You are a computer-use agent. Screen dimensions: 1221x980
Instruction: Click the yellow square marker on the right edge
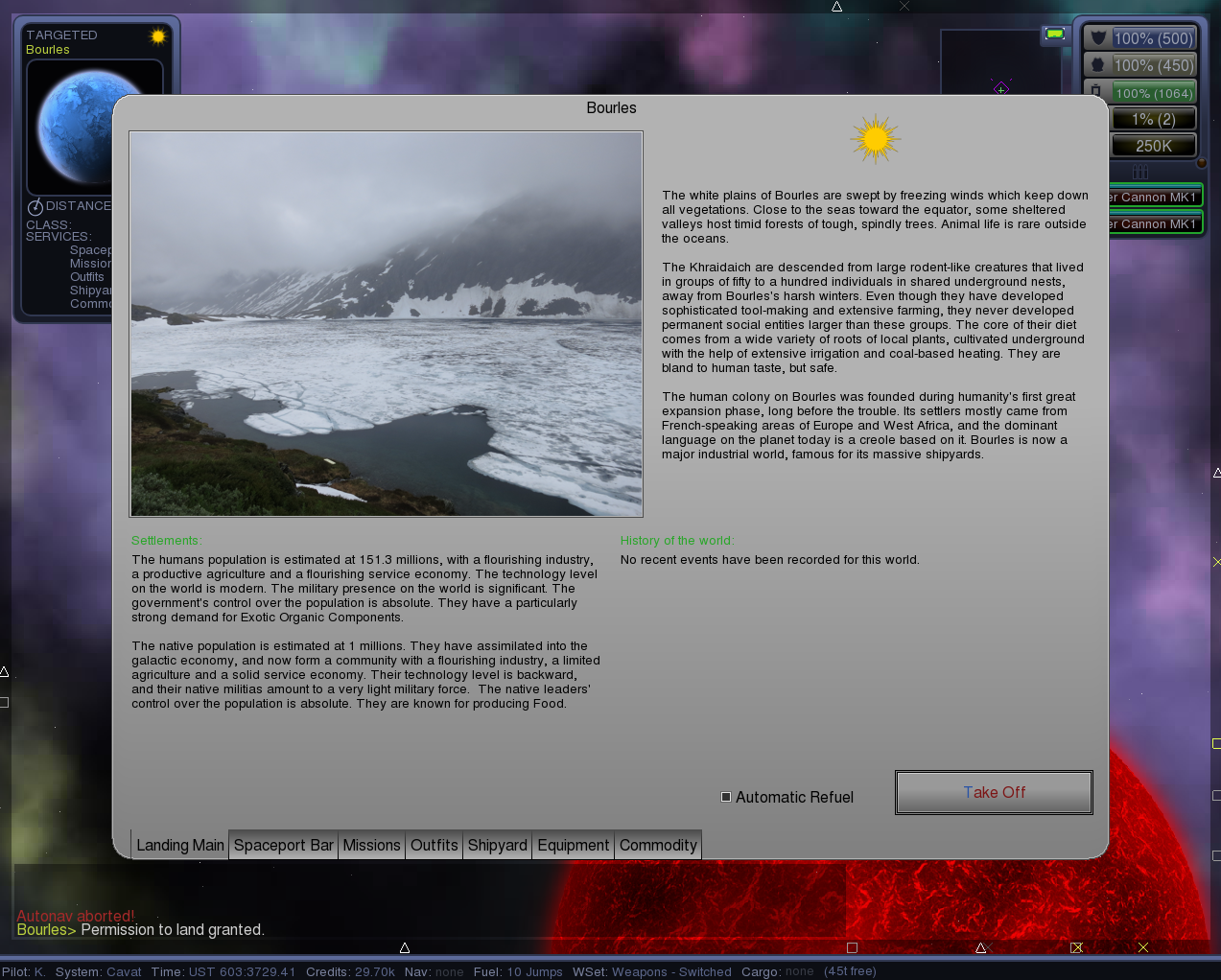pos(1216,743)
